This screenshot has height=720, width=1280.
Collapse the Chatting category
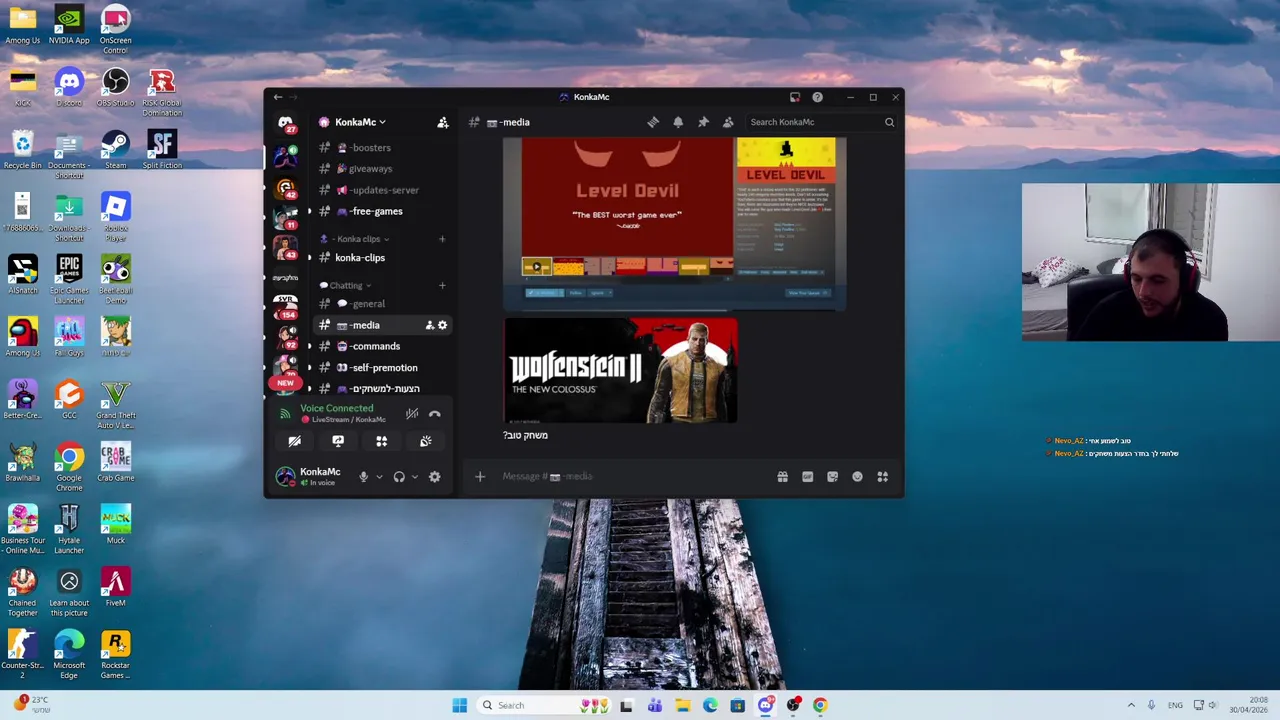tap(345, 285)
